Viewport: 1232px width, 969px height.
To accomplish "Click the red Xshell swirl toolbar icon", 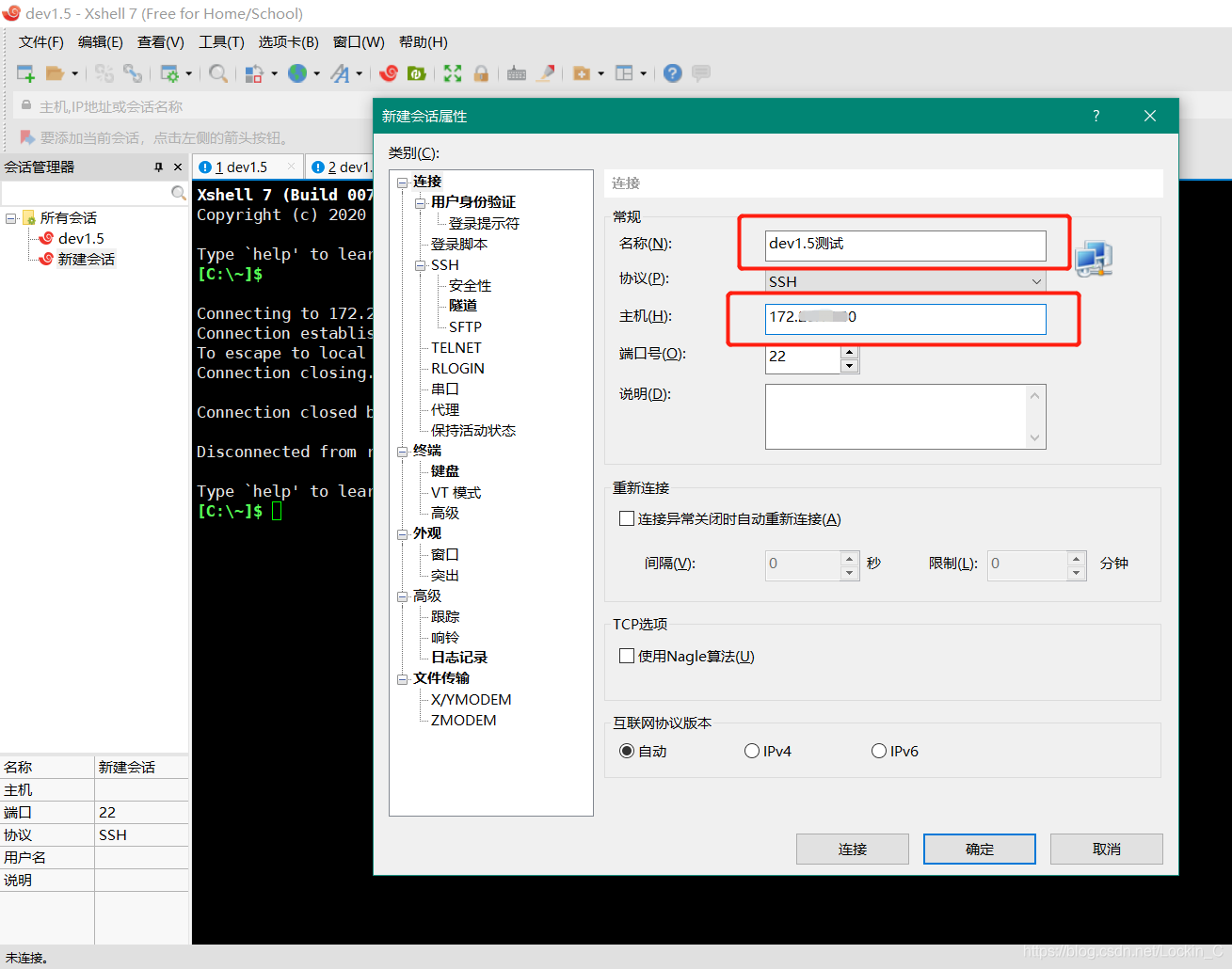I will [389, 73].
